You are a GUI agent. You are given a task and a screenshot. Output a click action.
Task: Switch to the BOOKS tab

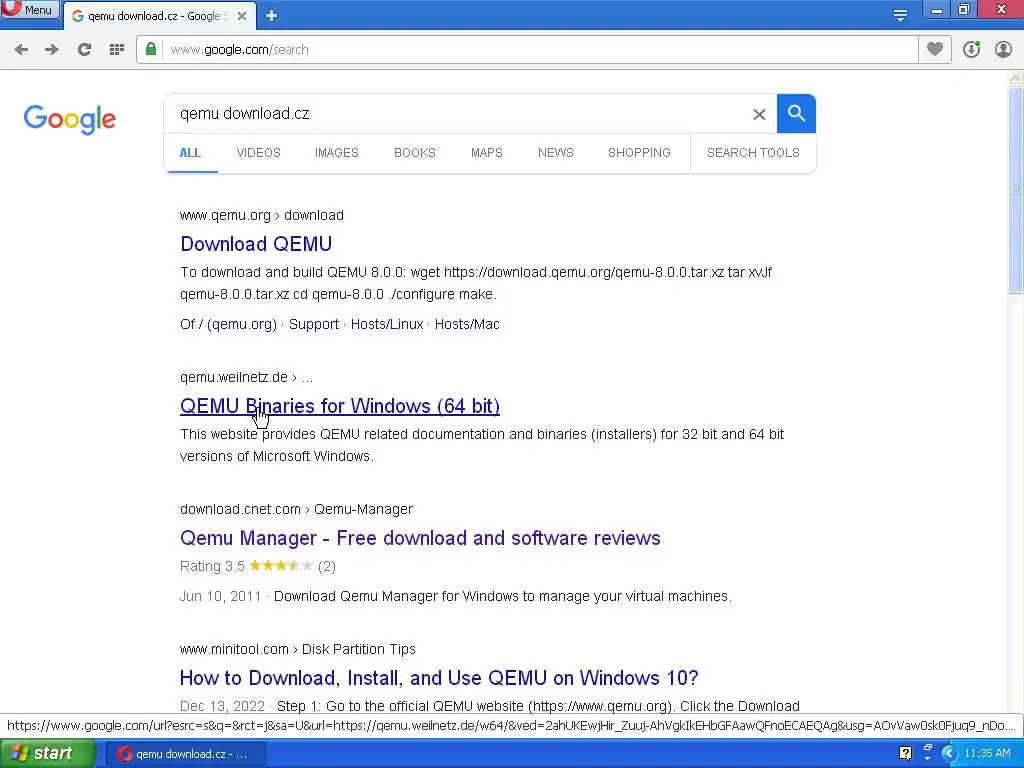tap(415, 153)
